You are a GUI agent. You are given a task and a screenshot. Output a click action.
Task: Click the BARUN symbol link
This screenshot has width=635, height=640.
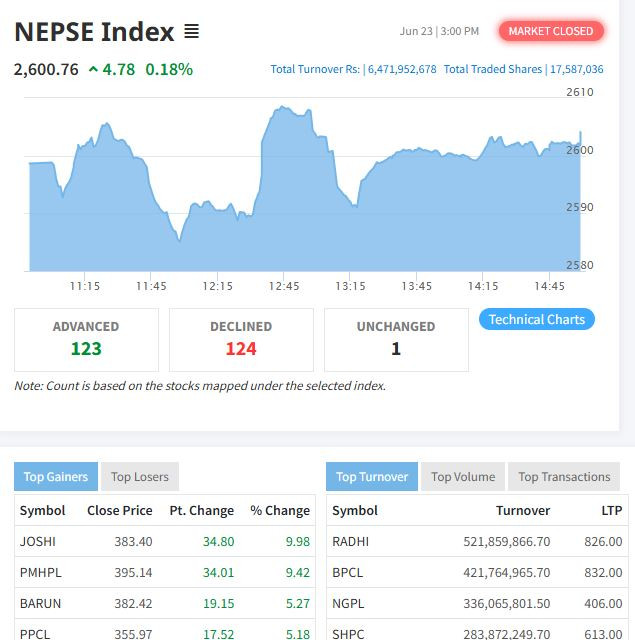pos(40,603)
